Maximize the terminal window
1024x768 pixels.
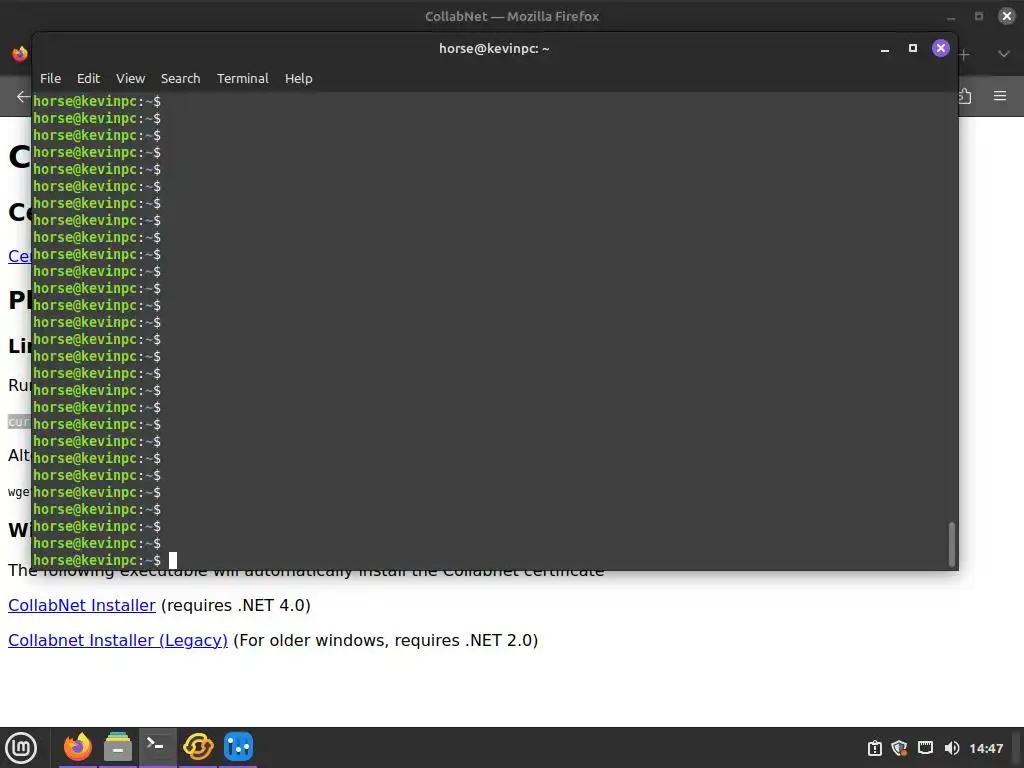point(913,48)
